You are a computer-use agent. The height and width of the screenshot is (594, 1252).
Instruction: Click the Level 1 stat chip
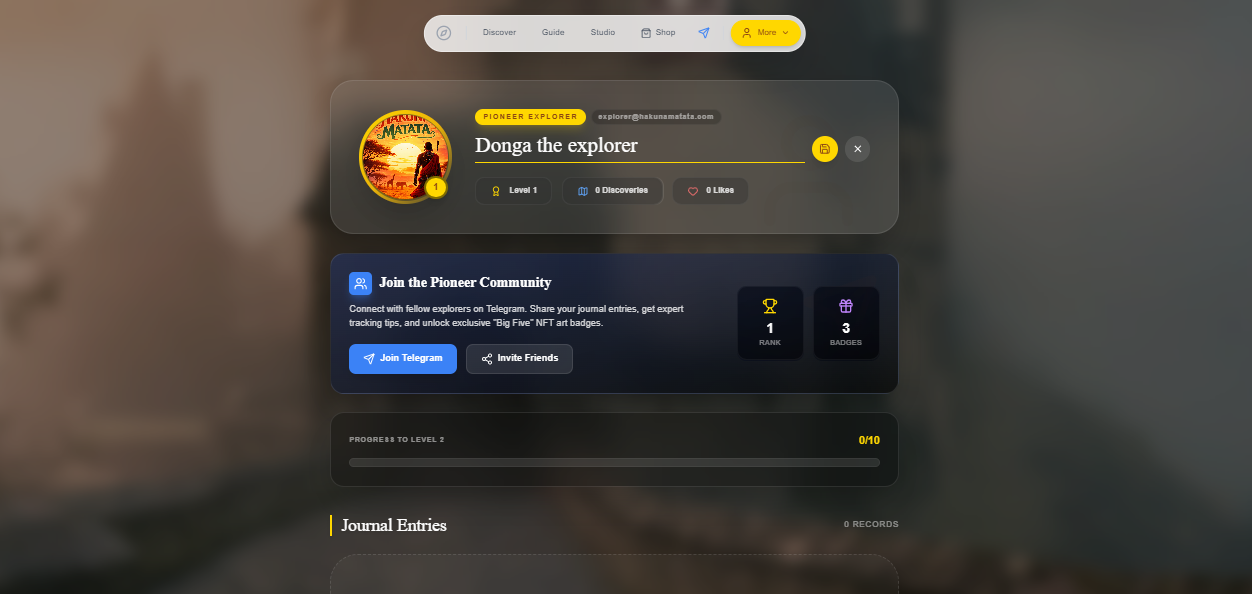pos(513,191)
